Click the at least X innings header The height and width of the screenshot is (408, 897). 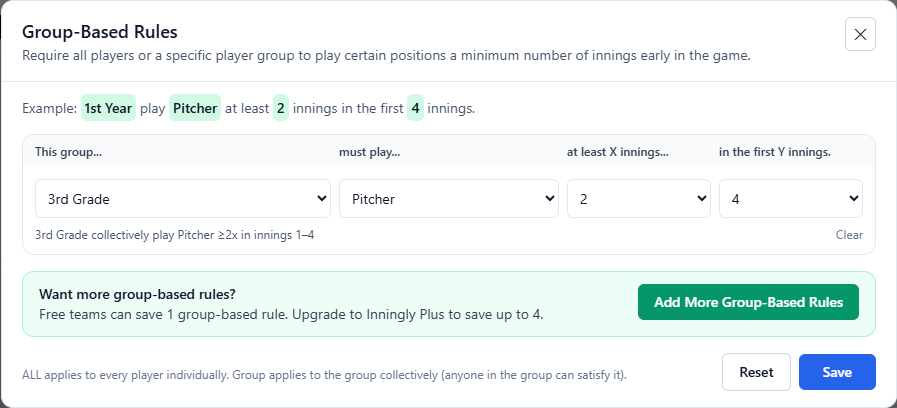point(618,152)
